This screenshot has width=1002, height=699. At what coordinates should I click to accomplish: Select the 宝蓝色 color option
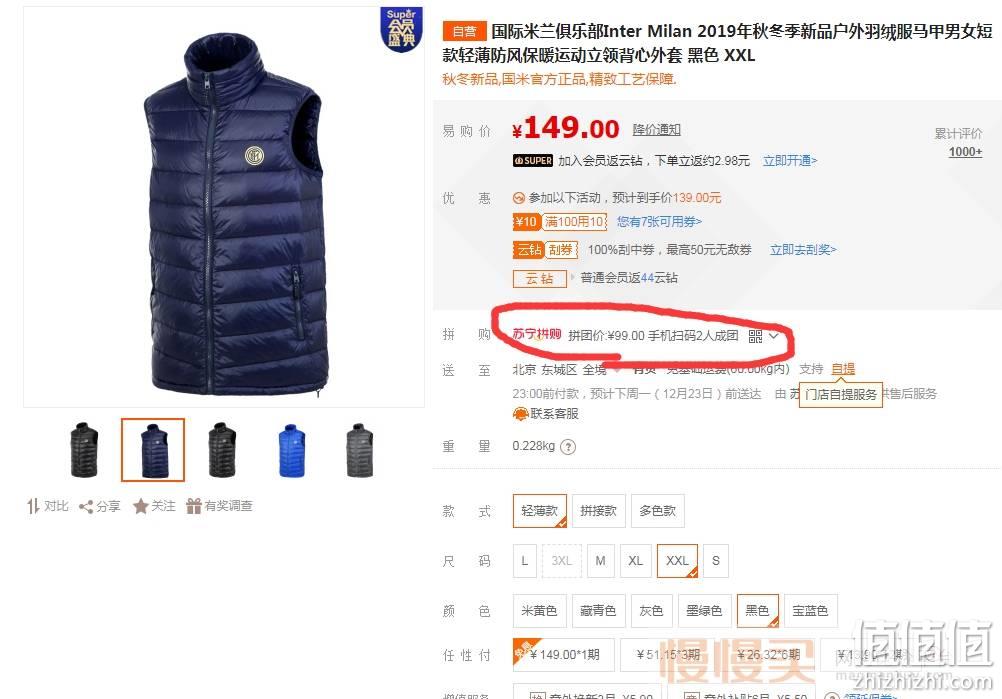(x=810, y=611)
